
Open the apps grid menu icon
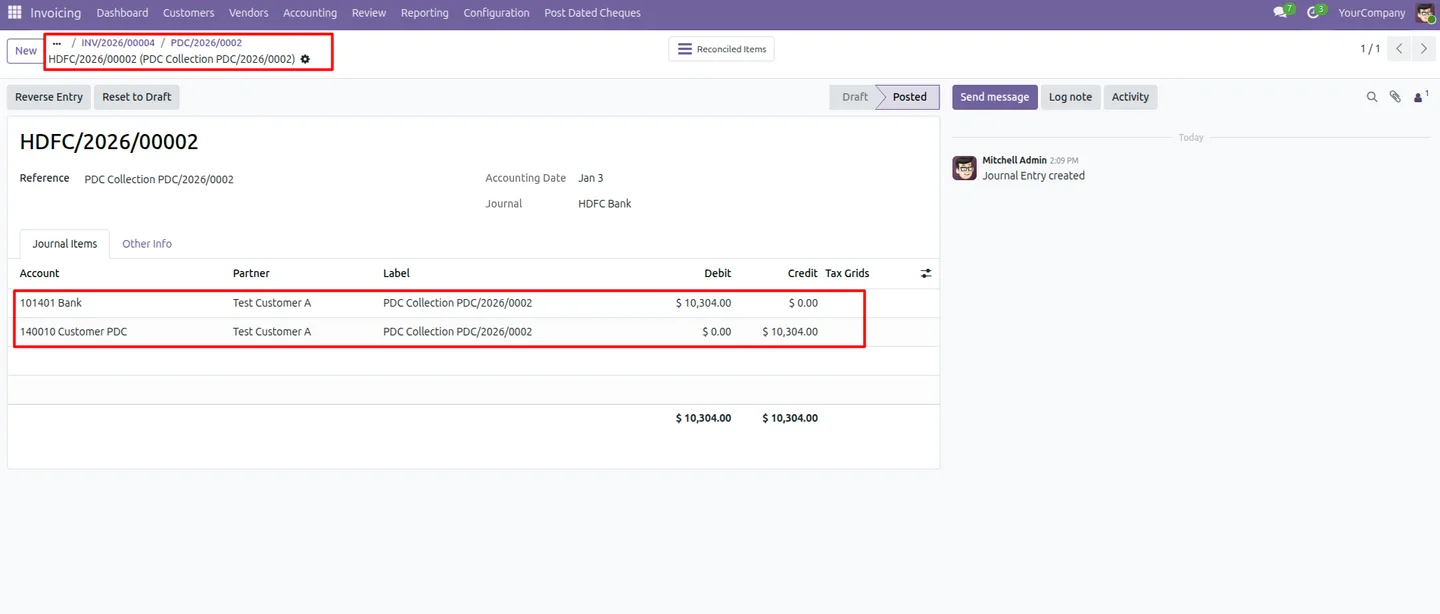point(15,13)
